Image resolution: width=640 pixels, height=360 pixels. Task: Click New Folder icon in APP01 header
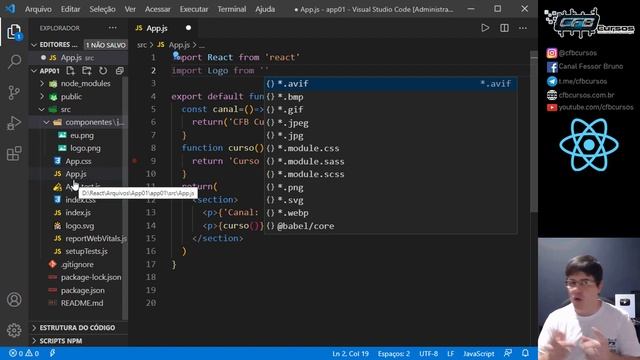(87, 71)
